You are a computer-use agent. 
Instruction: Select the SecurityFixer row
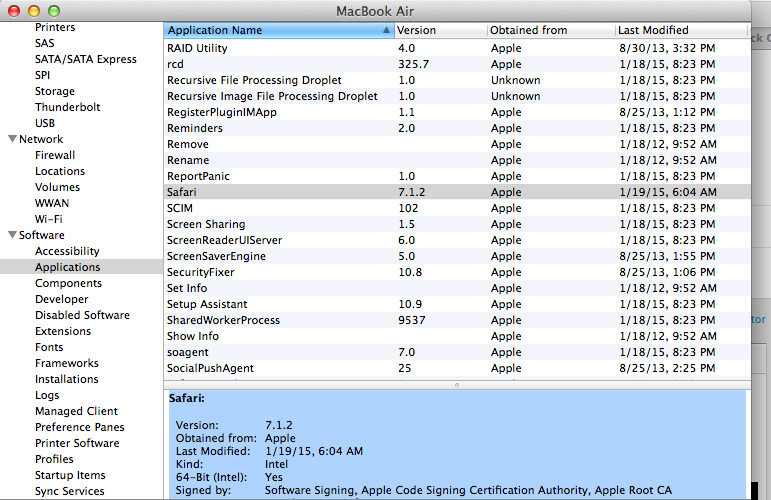457,272
